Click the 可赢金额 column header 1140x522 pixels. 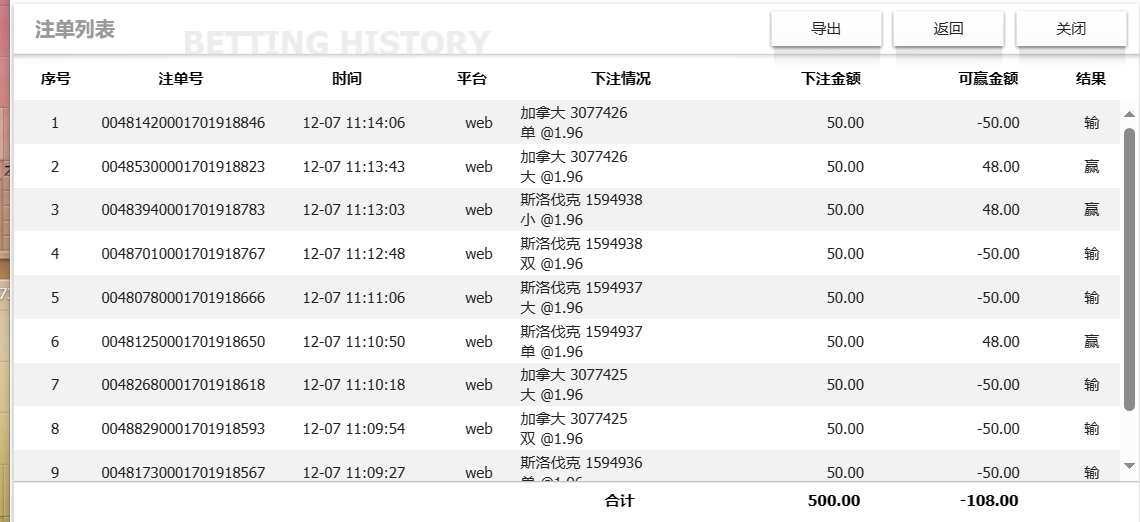pos(987,79)
